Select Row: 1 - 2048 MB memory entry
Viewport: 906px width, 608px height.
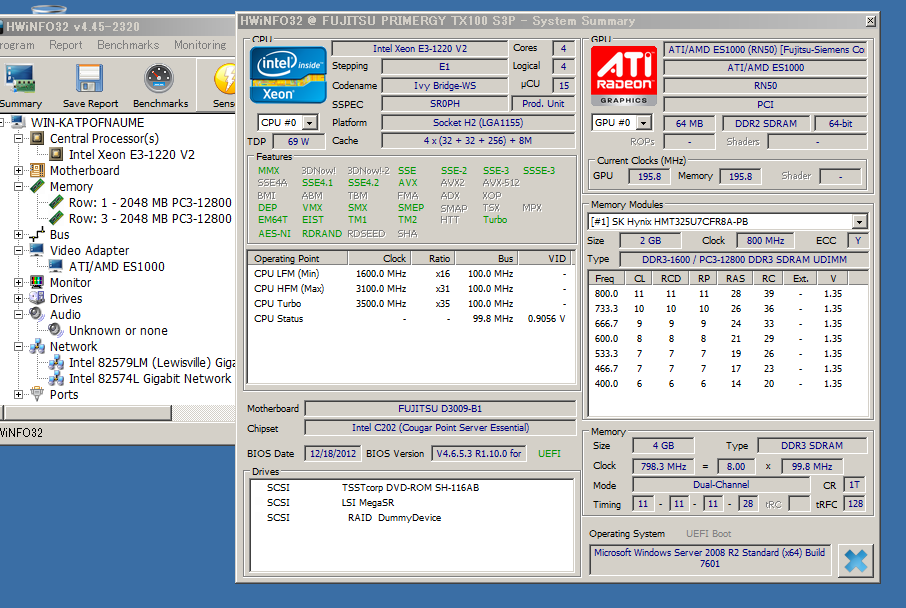[149, 202]
